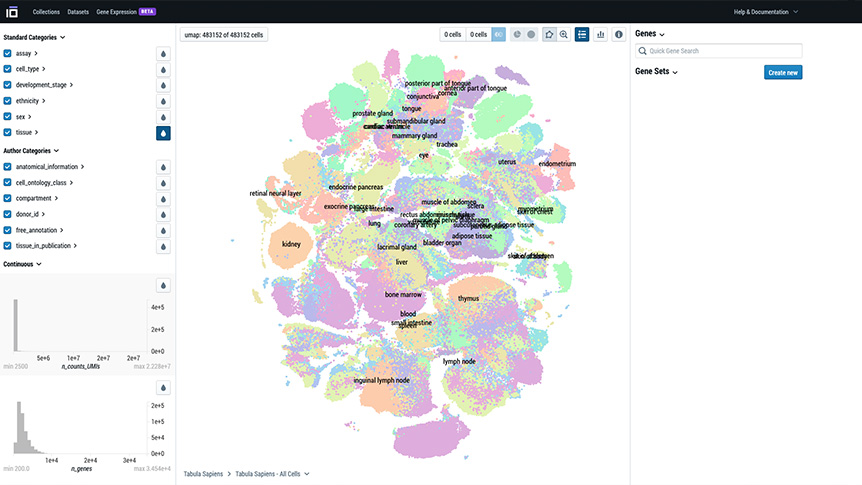Color by donor_id droplet icon
The width and height of the screenshot is (862, 485).
pos(163,215)
